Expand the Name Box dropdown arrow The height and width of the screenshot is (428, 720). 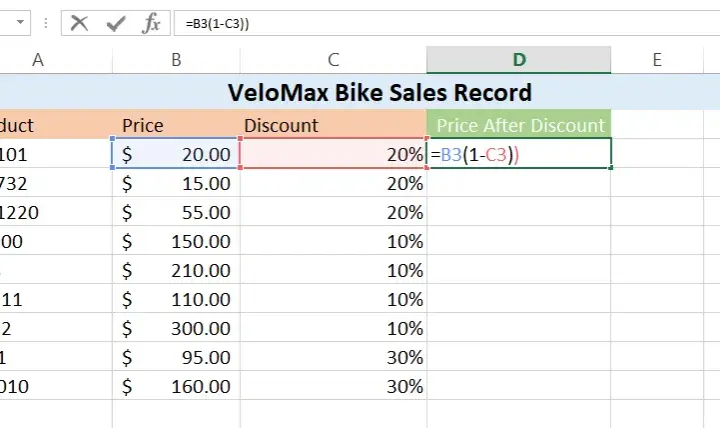pos(20,22)
